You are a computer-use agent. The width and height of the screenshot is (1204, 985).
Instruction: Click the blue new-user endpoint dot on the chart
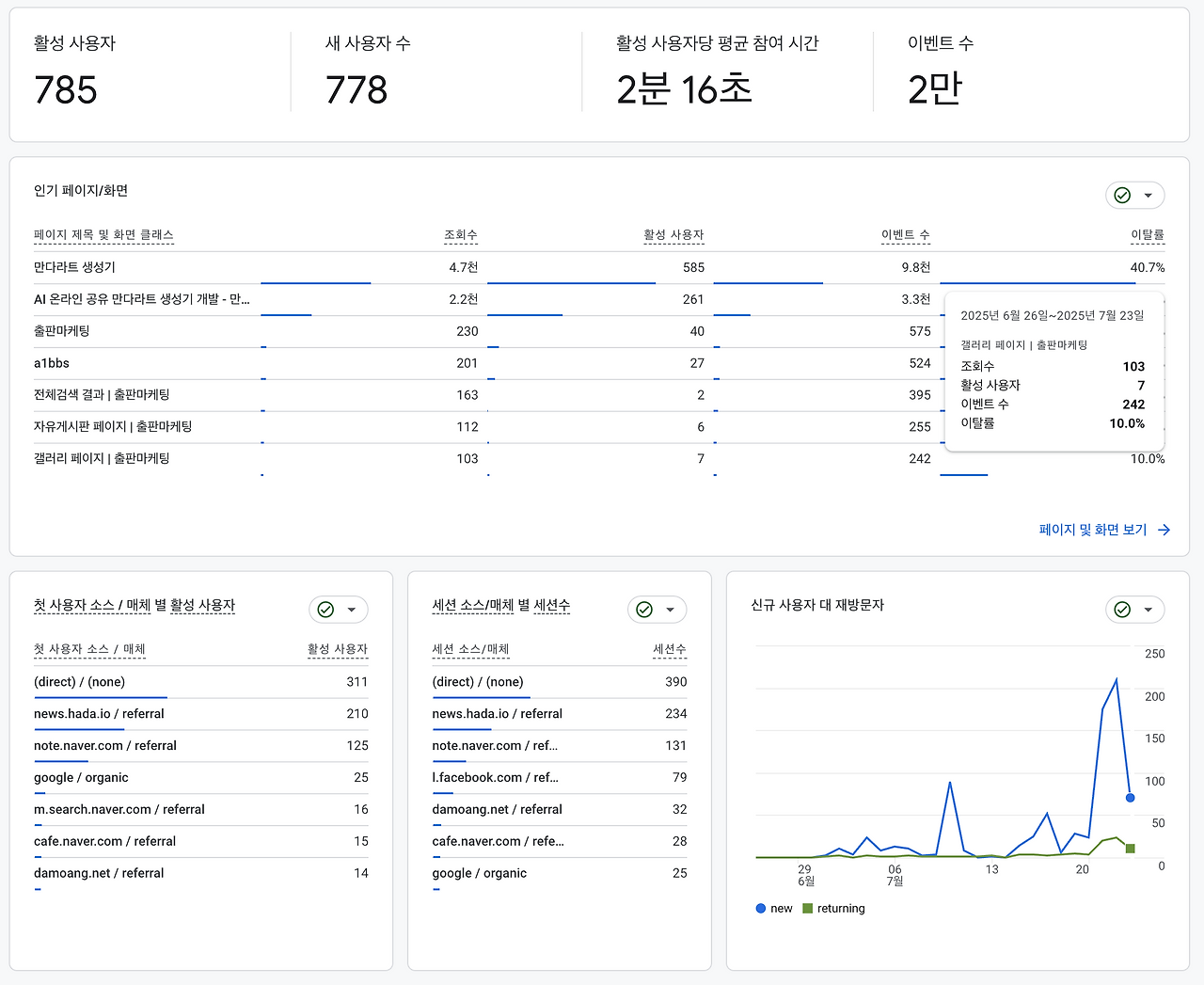pyautogui.click(x=1129, y=797)
